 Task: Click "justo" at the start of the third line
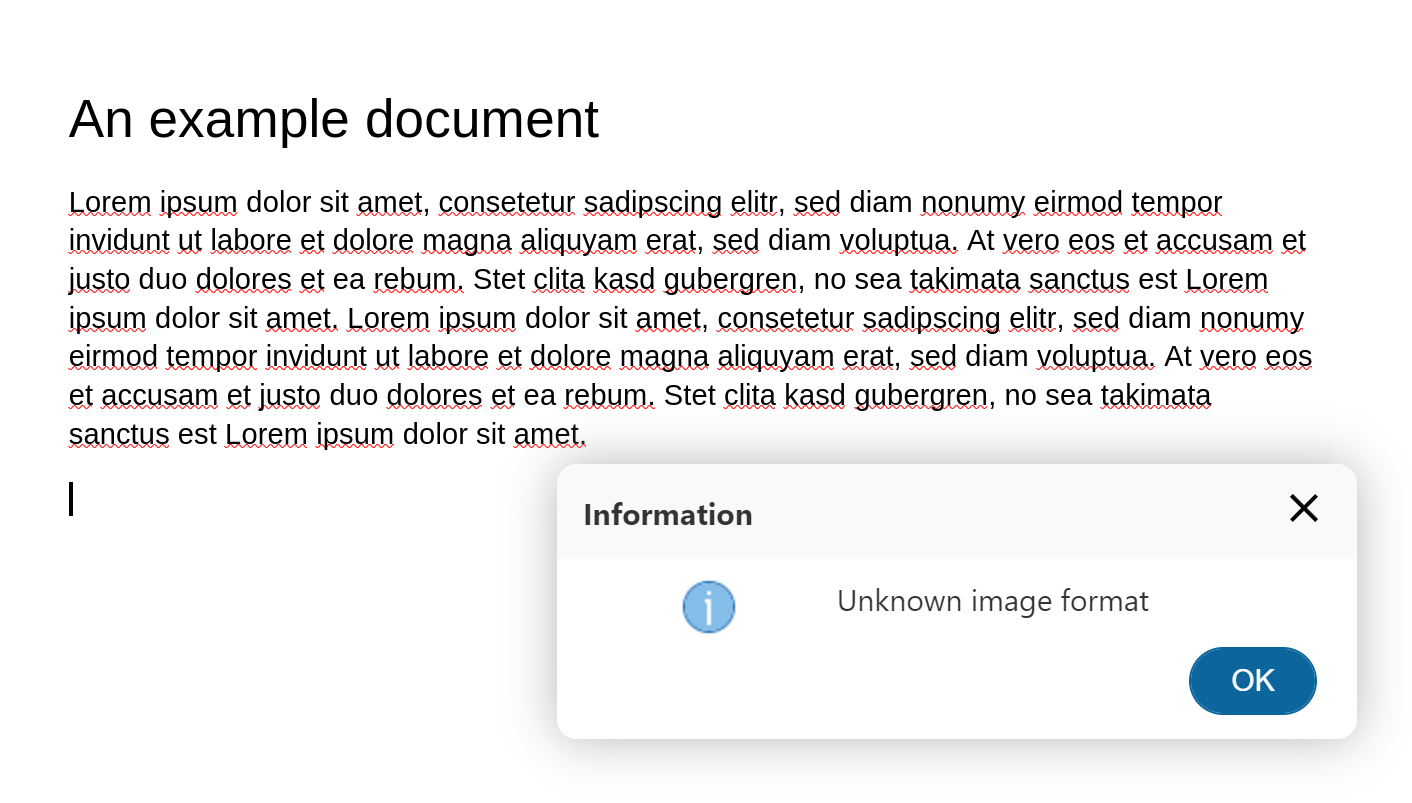[99, 280]
